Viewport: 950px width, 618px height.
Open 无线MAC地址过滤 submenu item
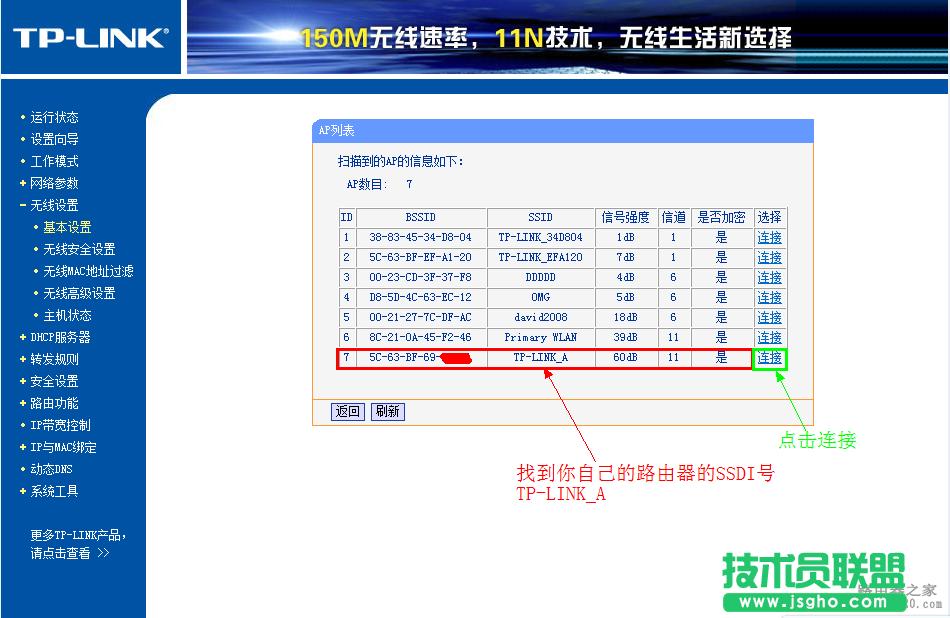[88, 271]
